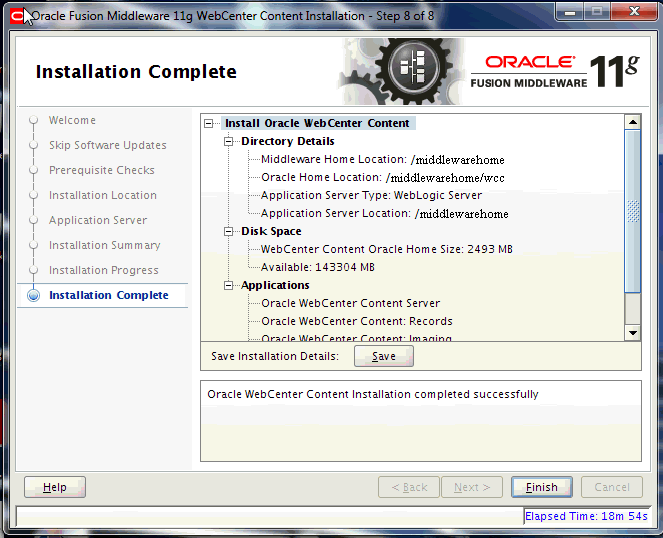Click the Installation Complete step bullet icon
This screenshot has height=538, width=663.
pyautogui.click(x=33, y=295)
